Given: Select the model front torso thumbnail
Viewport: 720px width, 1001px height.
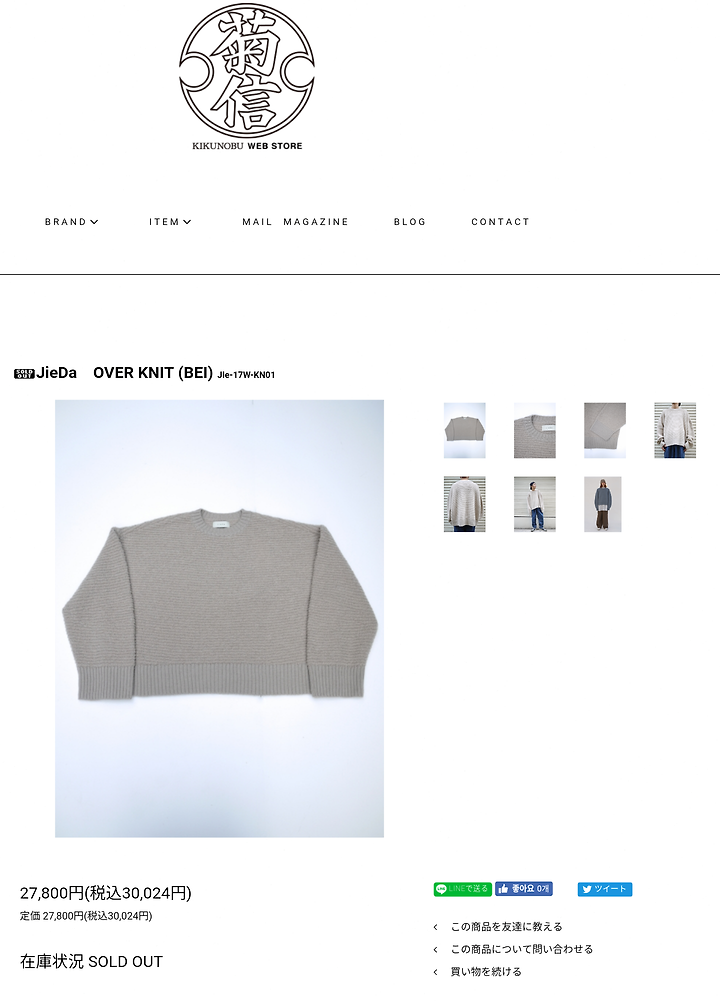Looking at the screenshot, I should click(675, 430).
